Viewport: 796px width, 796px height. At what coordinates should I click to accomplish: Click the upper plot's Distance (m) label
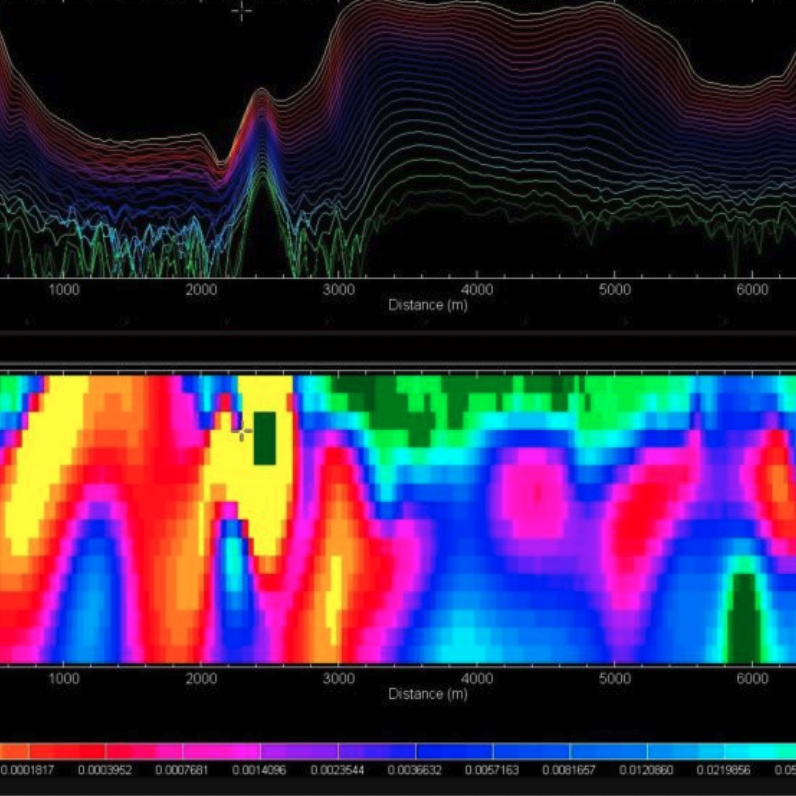coord(427,305)
